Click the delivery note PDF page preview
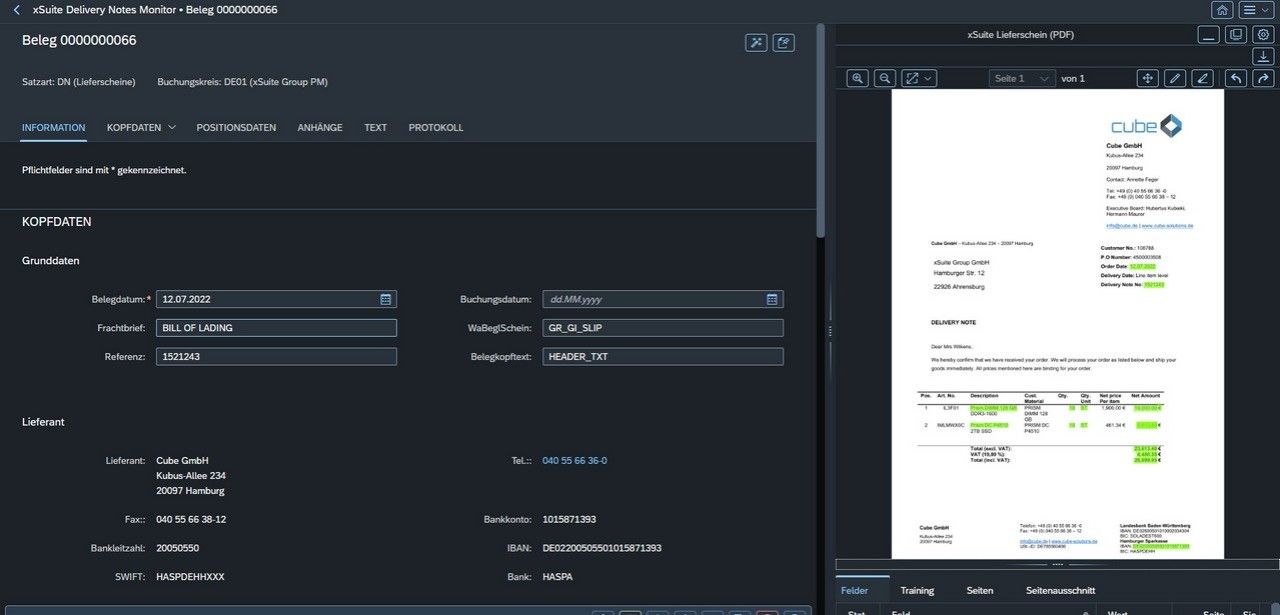Viewport: 1280px width, 615px height. [x=1057, y=324]
